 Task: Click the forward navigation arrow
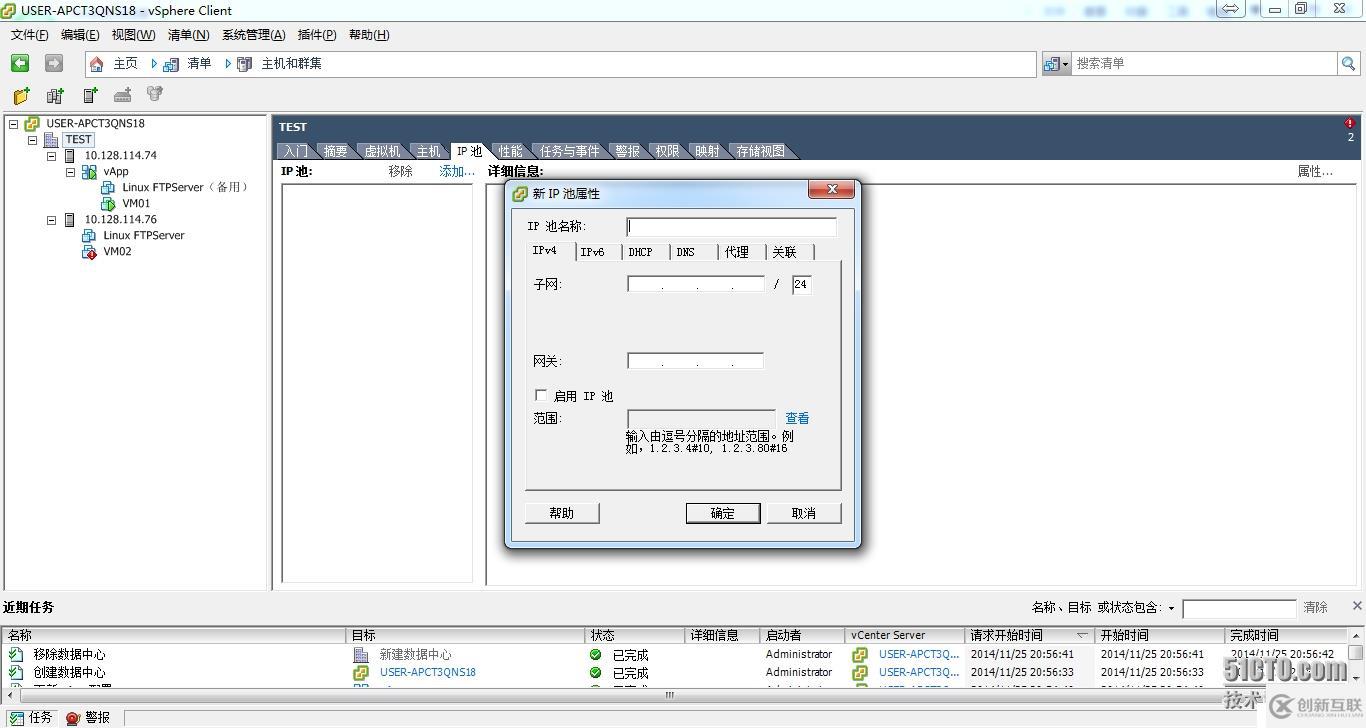click(54, 63)
